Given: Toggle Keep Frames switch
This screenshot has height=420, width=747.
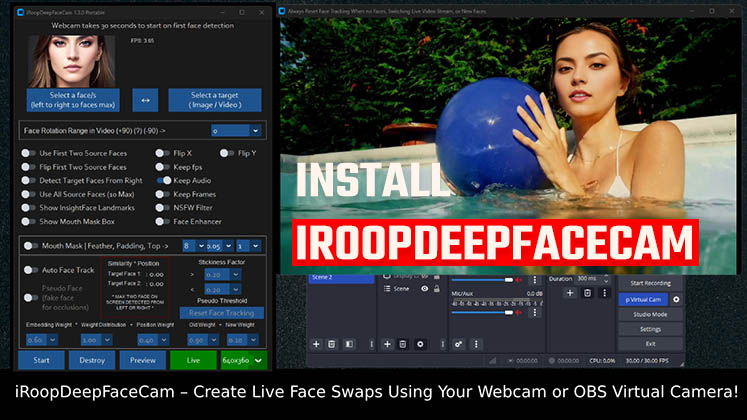Looking at the screenshot, I should coord(162,194).
